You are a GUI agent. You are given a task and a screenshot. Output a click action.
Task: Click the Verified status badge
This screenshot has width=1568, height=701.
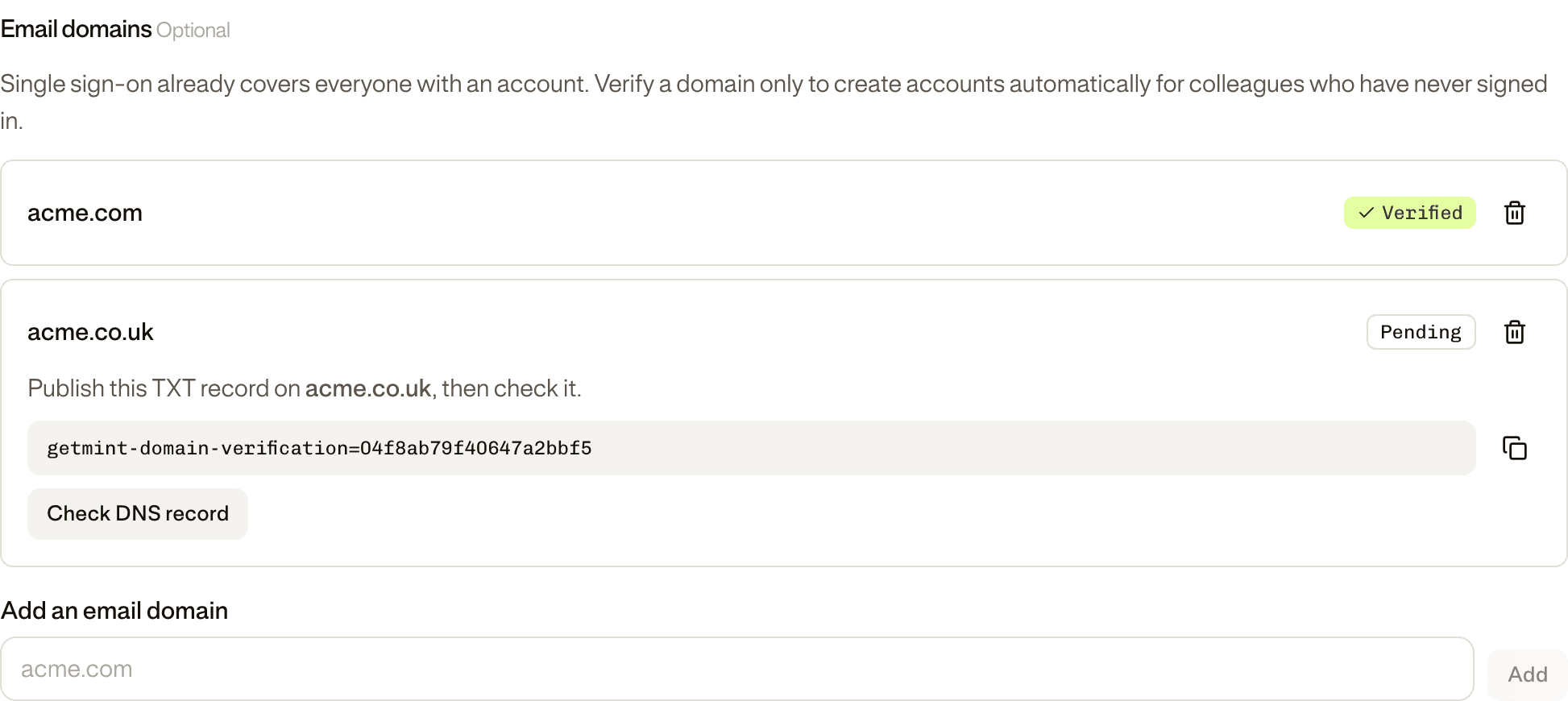pos(1410,213)
